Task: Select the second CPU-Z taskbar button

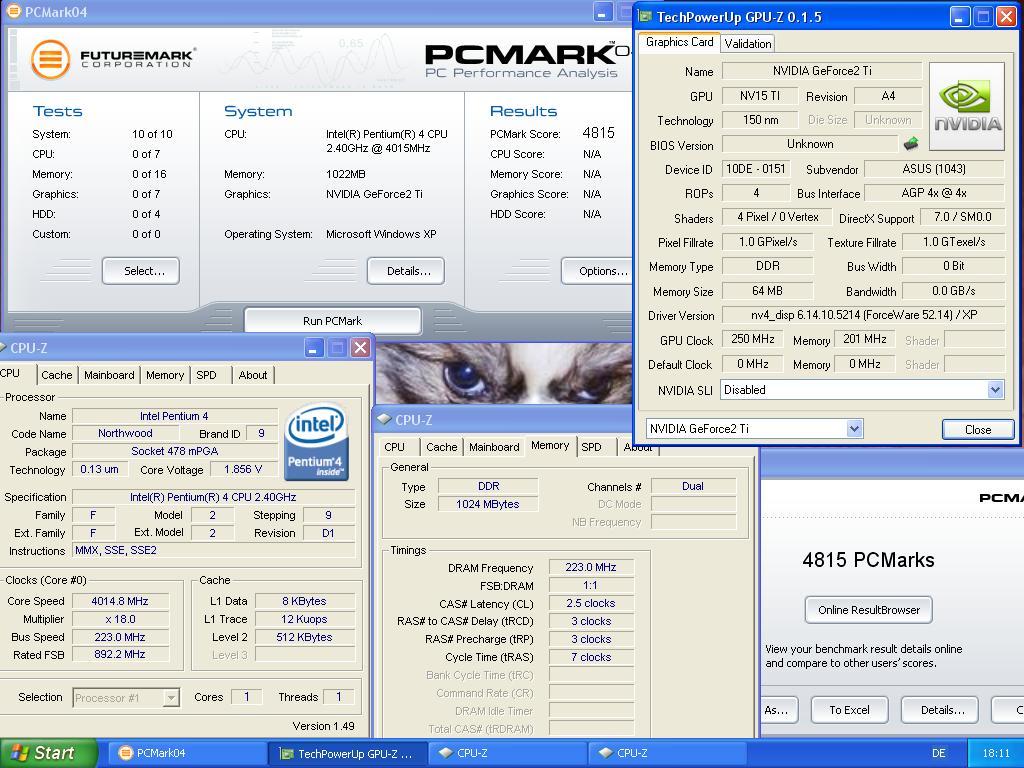Action: point(666,753)
